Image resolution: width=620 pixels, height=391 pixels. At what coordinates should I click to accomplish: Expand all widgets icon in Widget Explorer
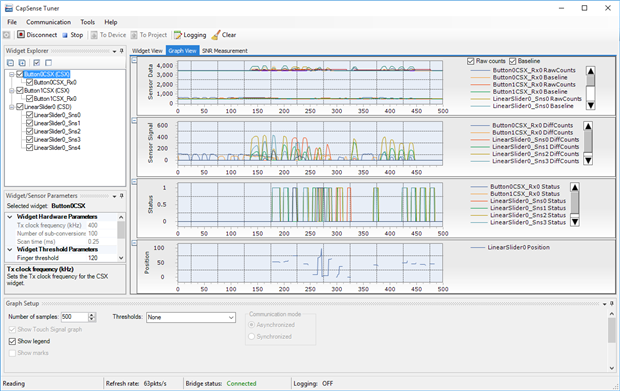(x=22, y=62)
